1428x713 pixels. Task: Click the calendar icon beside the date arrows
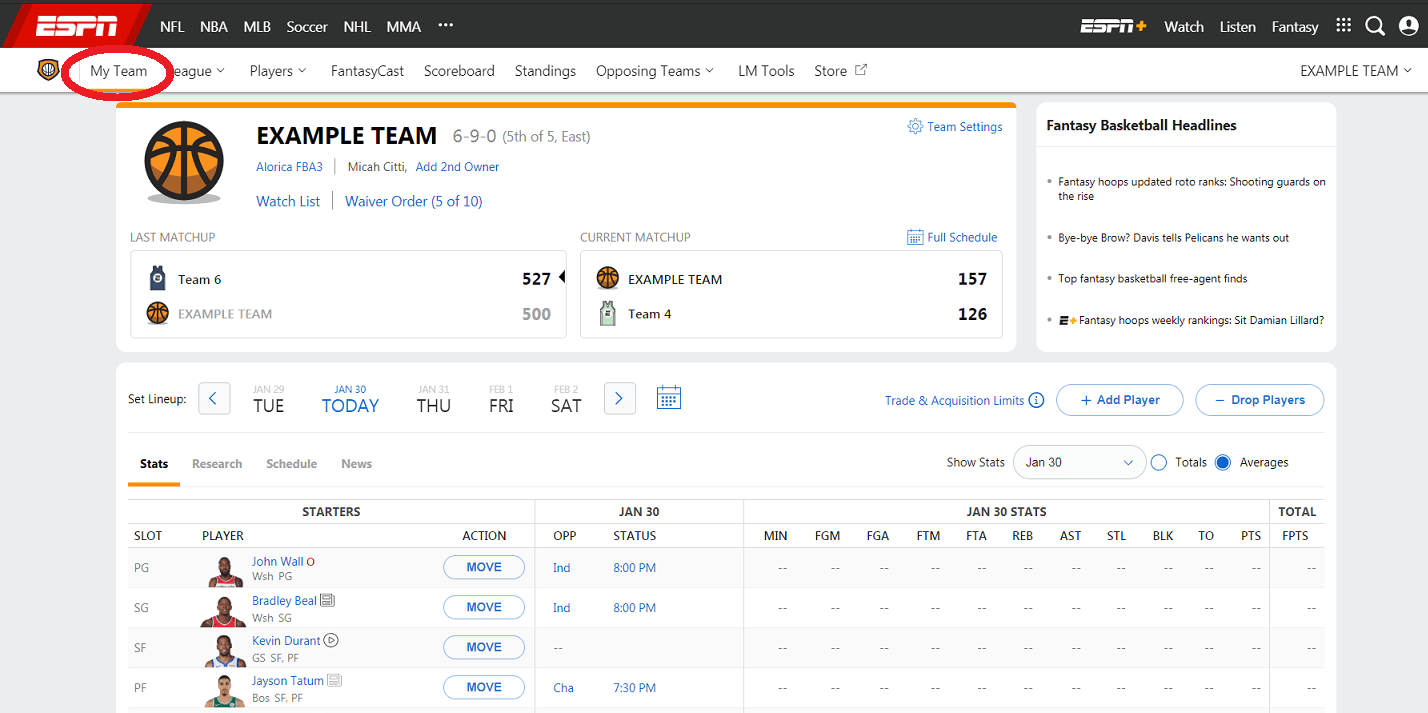click(668, 397)
